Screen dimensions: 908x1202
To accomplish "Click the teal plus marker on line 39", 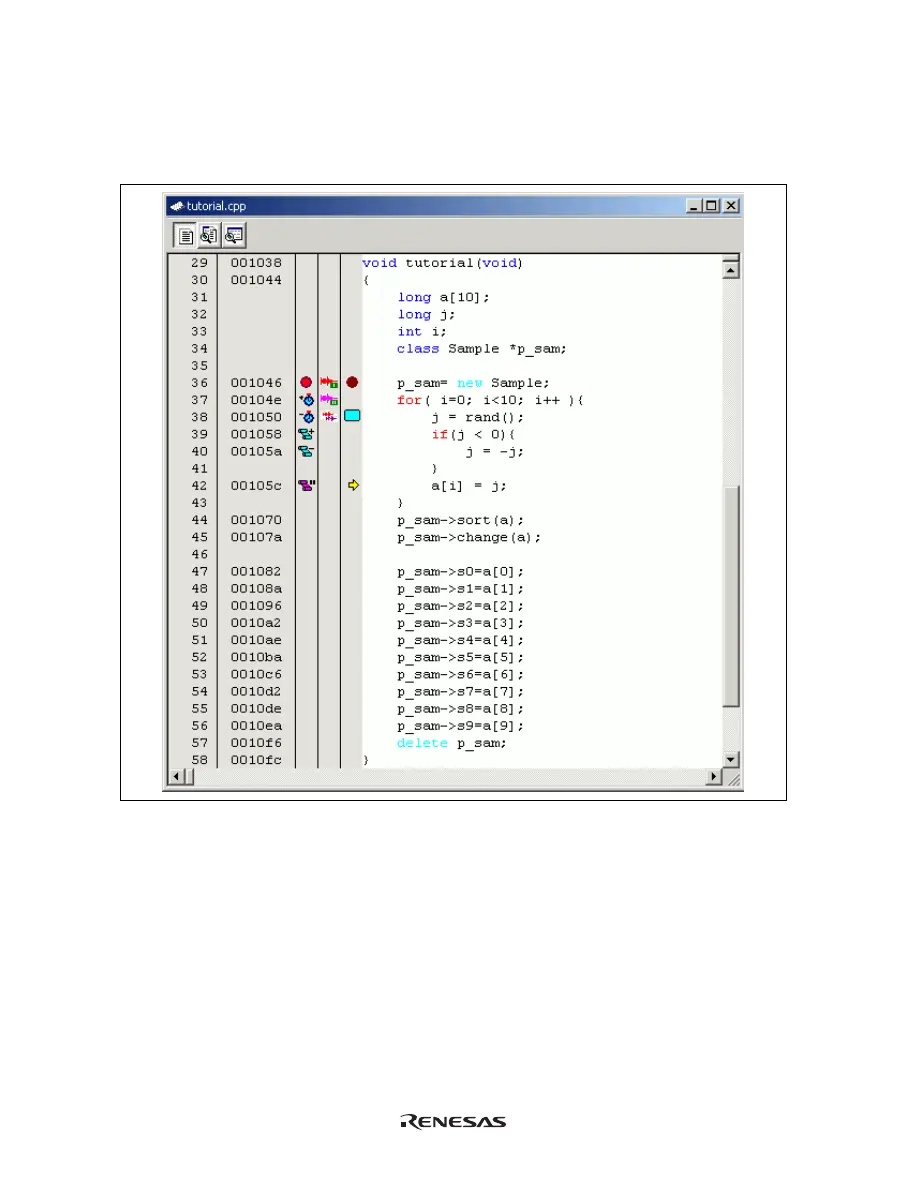I will click(307, 433).
